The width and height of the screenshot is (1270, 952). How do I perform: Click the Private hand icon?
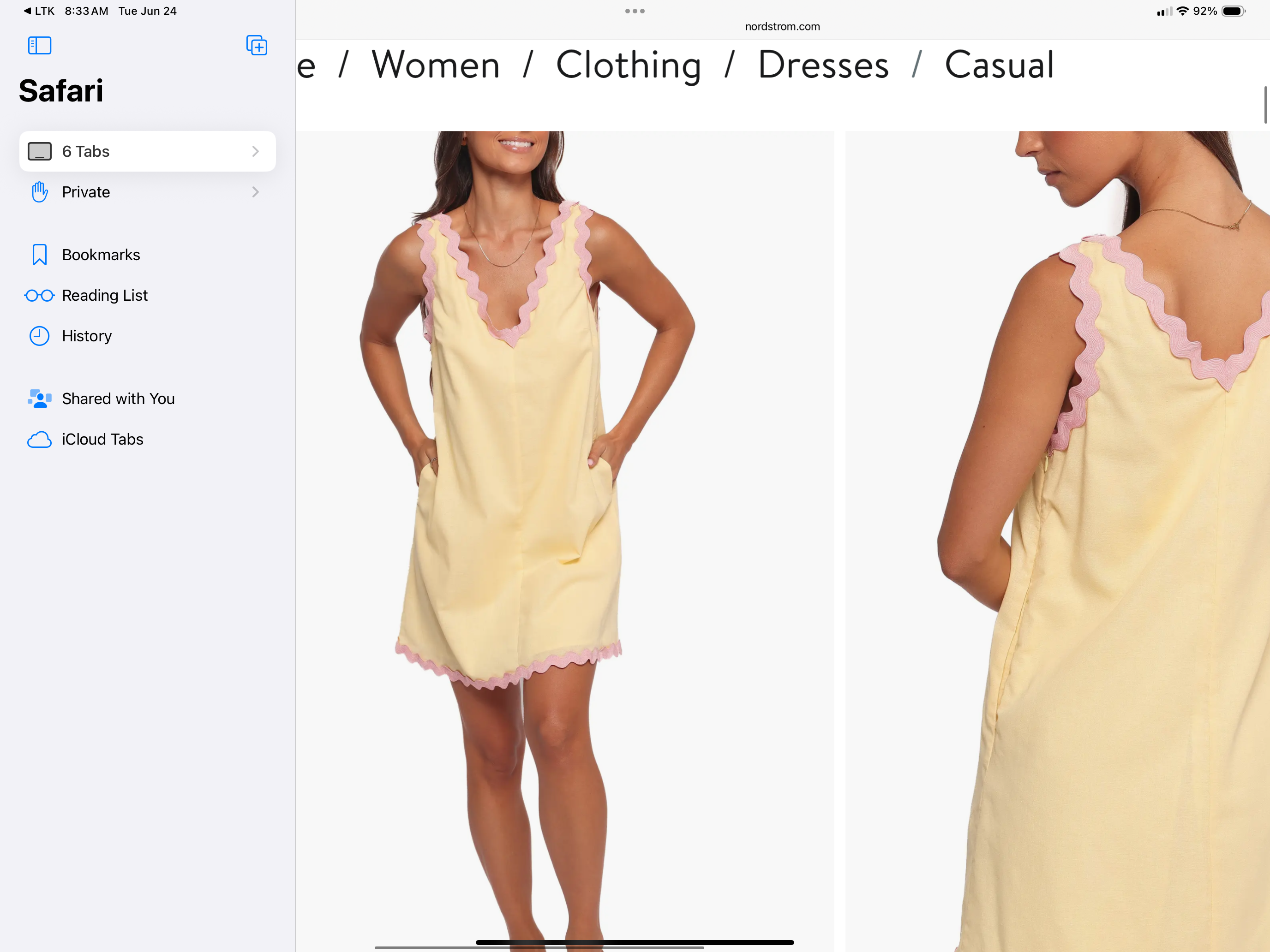point(40,192)
